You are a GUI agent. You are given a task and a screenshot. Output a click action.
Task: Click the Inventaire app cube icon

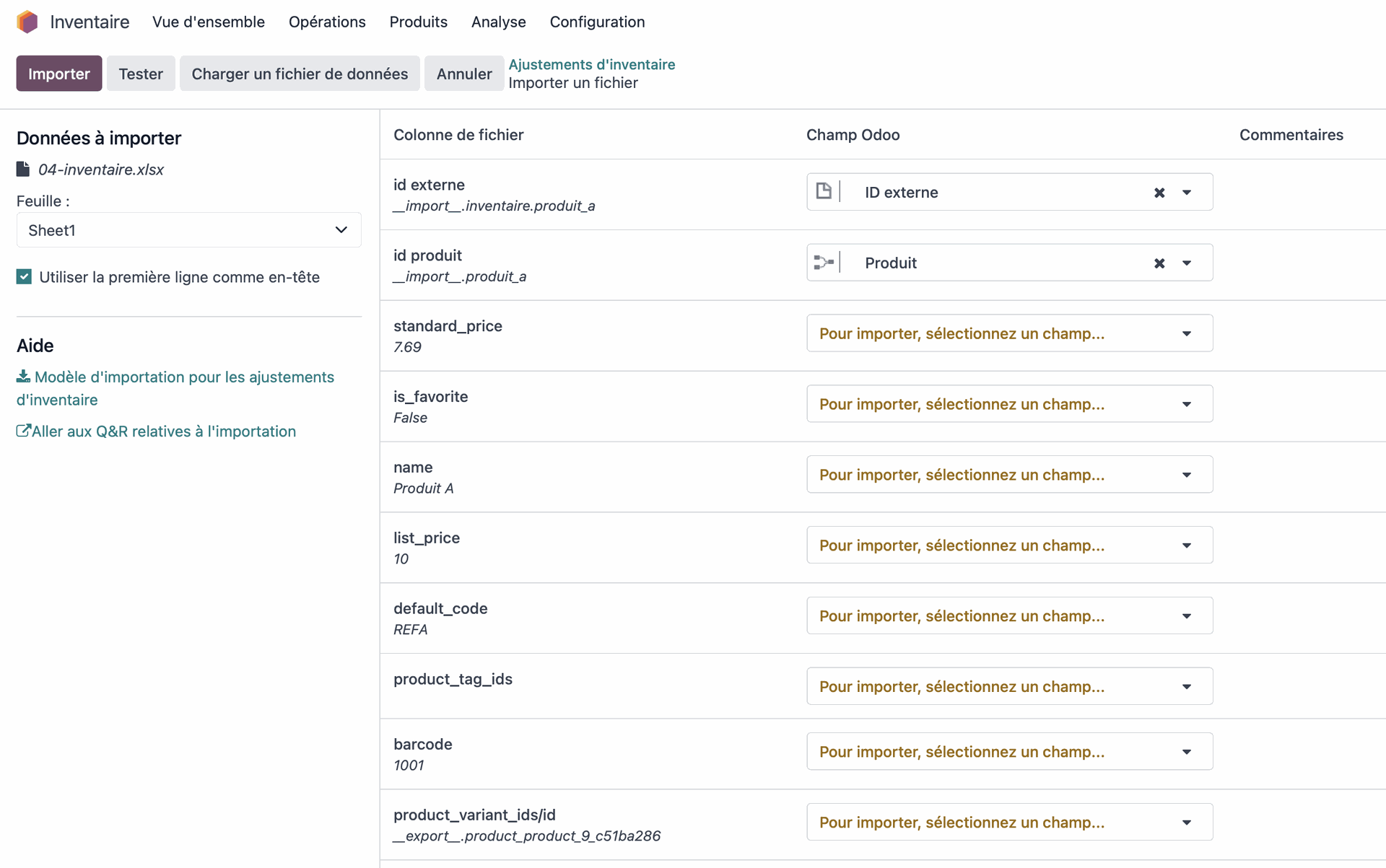[27, 22]
